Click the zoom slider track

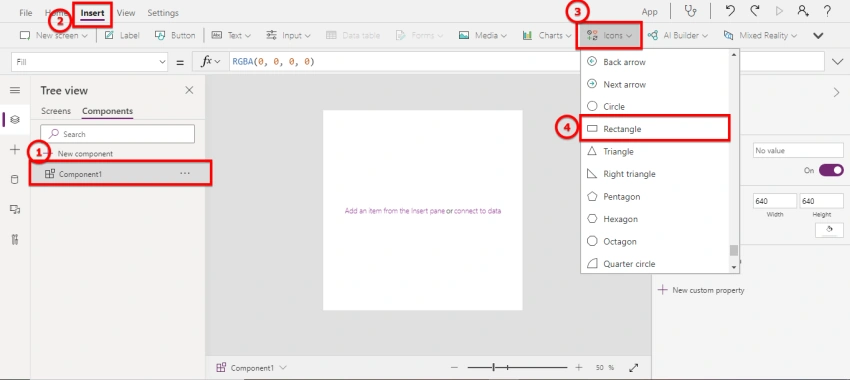tap(517, 368)
